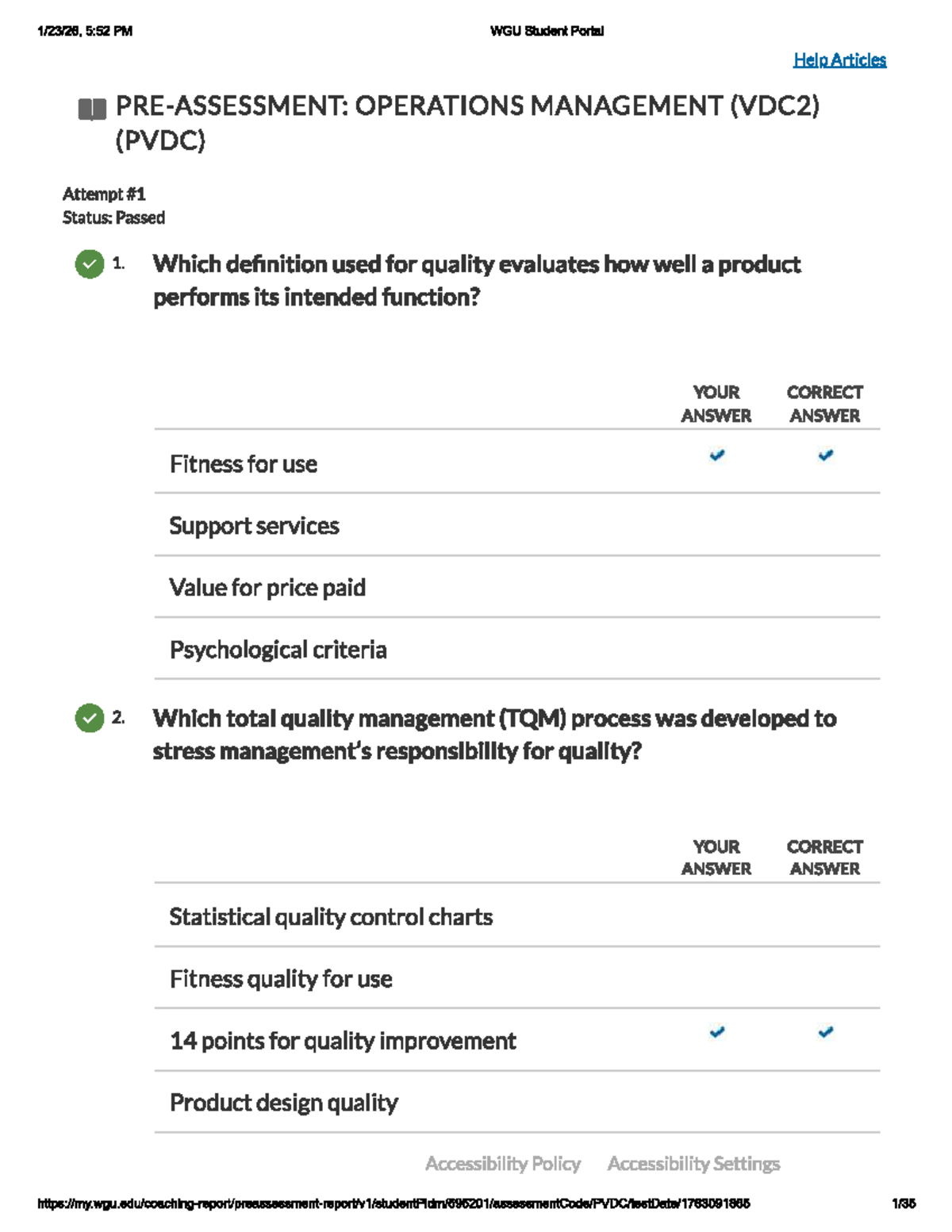Choose the Fitness quality for use option
The width and height of the screenshot is (952, 1232).
pyautogui.click(x=281, y=979)
